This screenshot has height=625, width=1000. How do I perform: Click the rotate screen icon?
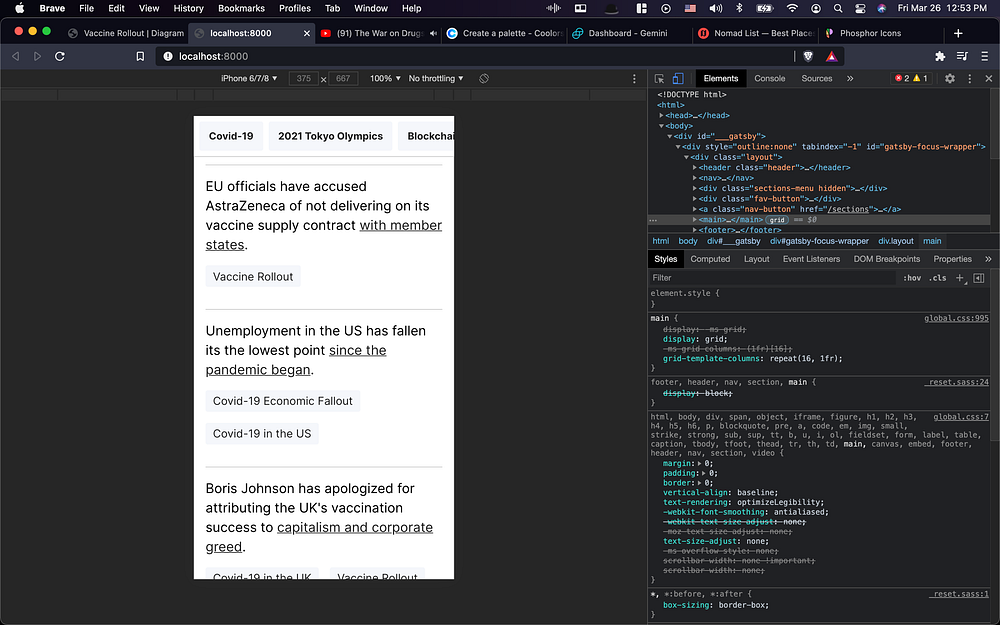point(484,78)
